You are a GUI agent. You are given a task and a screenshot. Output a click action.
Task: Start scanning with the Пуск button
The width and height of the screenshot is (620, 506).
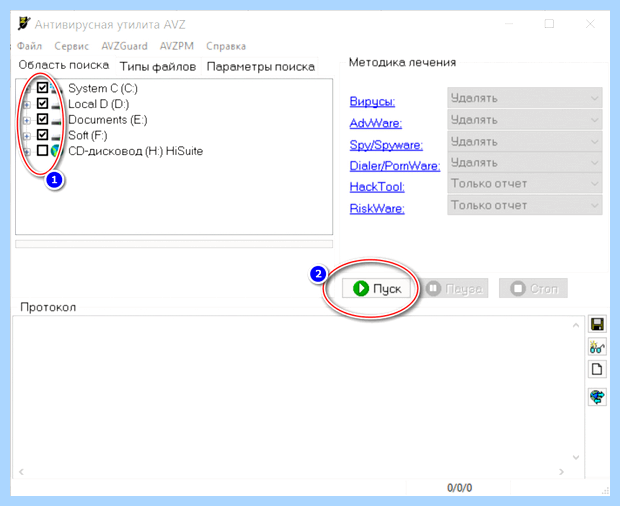[376, 289]
